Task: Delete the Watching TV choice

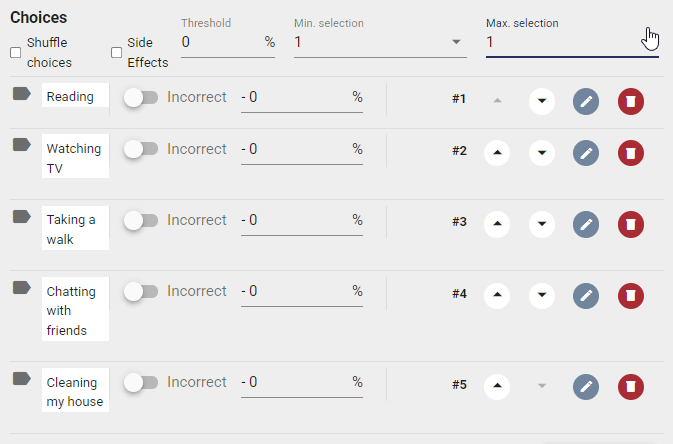Action: click(x=631, y=153)
